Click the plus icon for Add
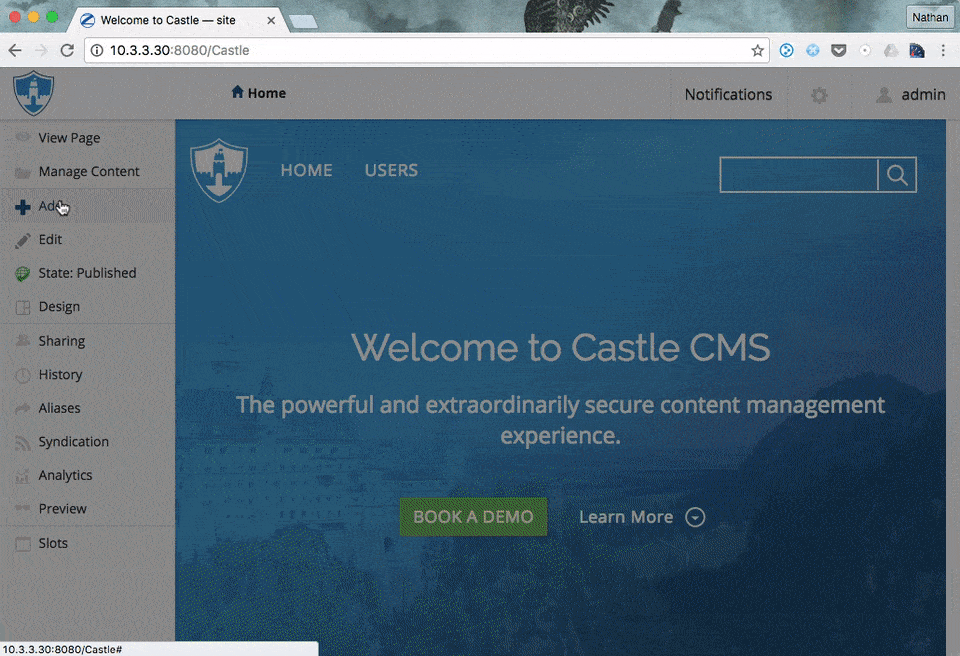The image size is (960, 656). [23, 207]
